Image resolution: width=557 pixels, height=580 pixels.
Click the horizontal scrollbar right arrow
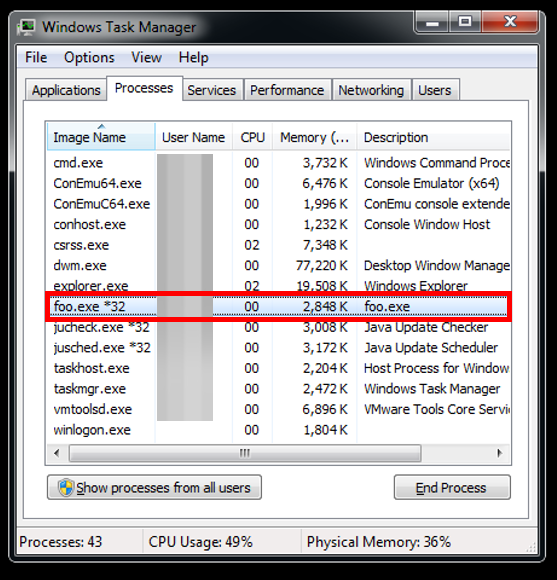(x=500, y=453)
